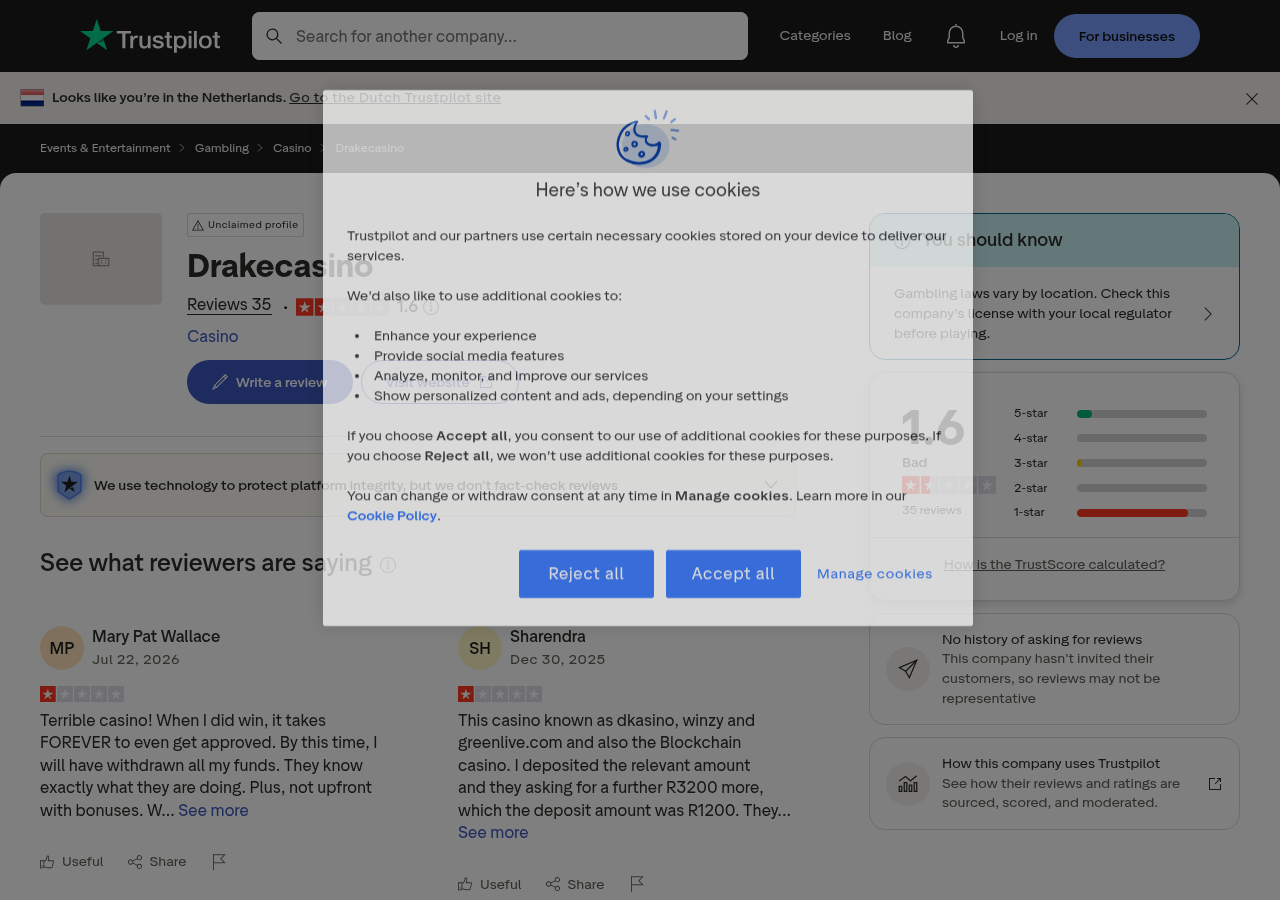1280x900 pixels.
Task: Go to Events & Entertainment breadcrumb
Action: [105, 148]
